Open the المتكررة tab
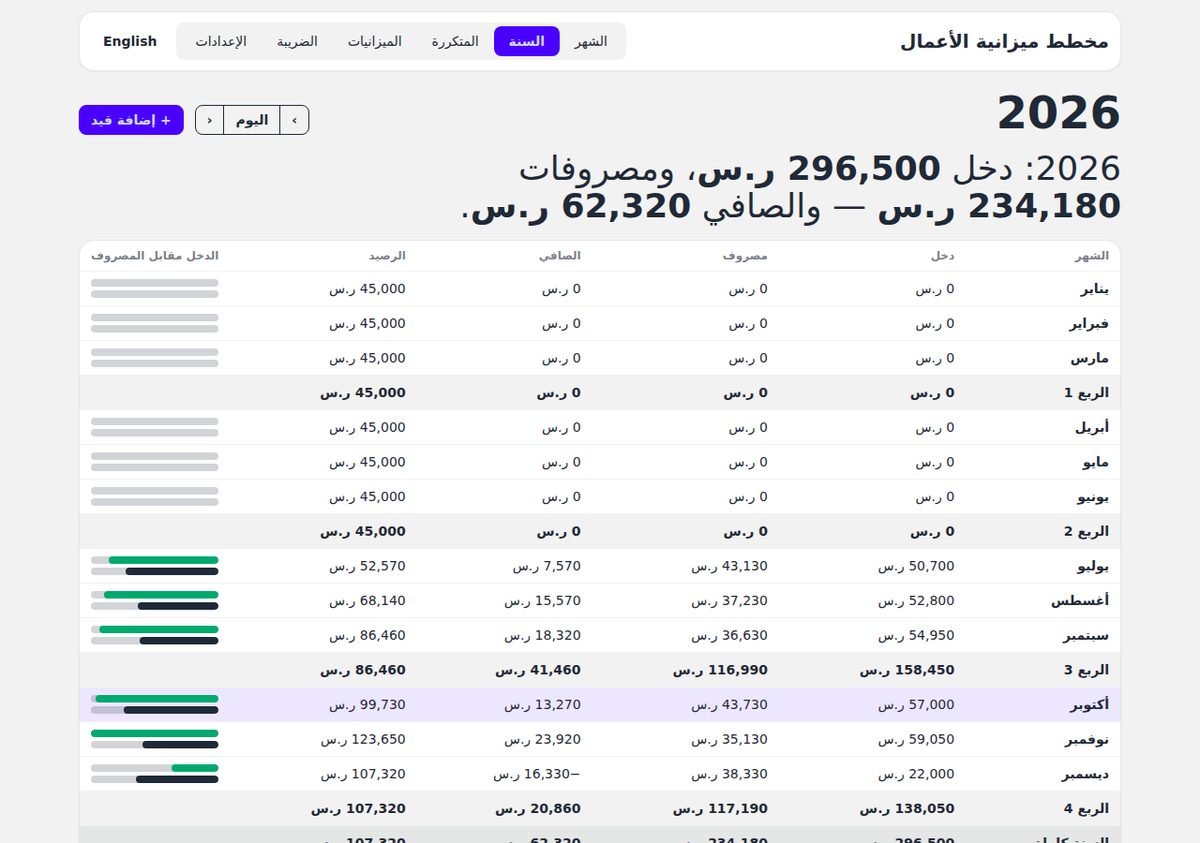This screenshot has height=843, width=1200. pyautogui.click(x=455, y=41)
